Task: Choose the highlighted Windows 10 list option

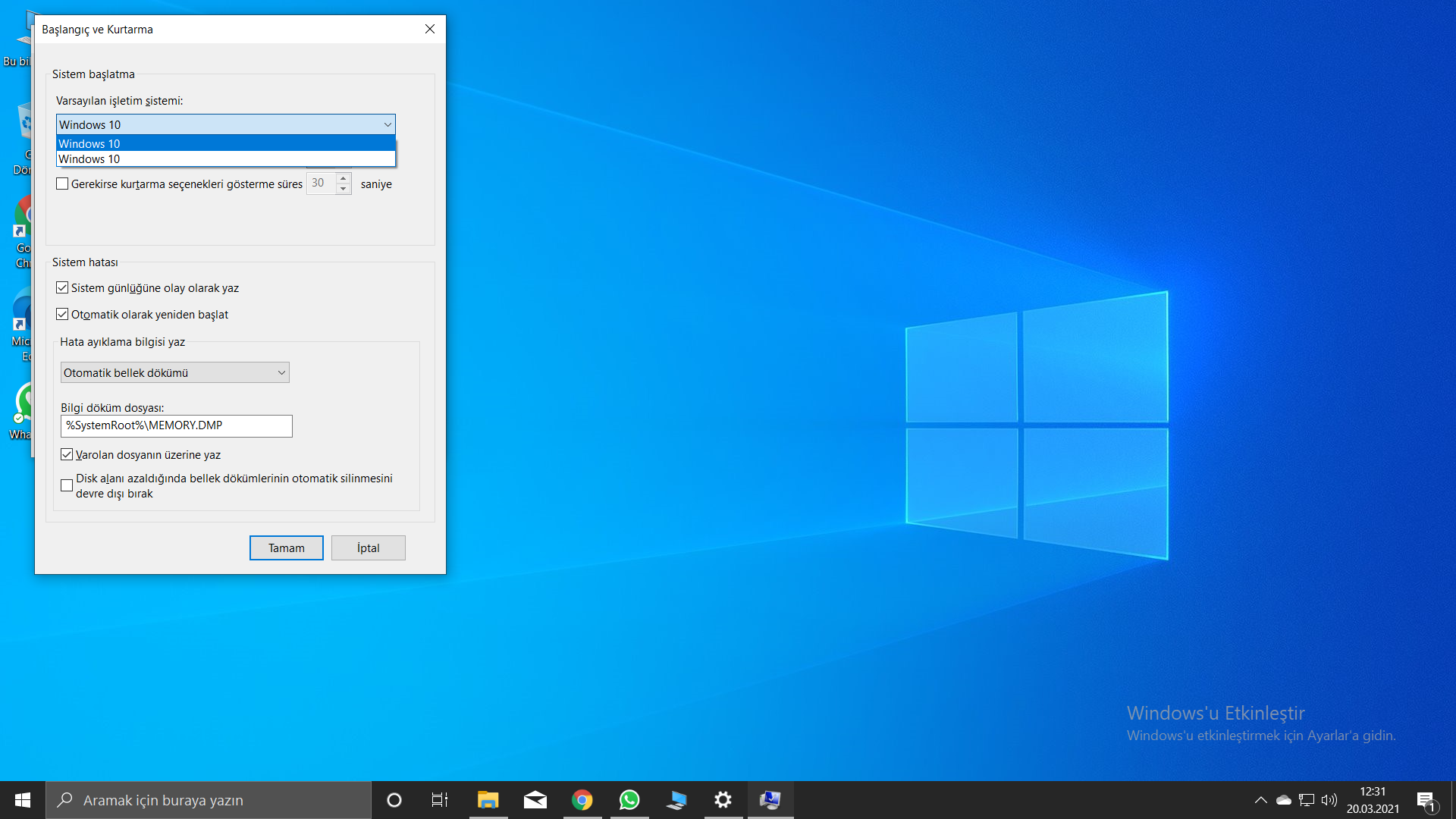Action: [x=225, y=144]
